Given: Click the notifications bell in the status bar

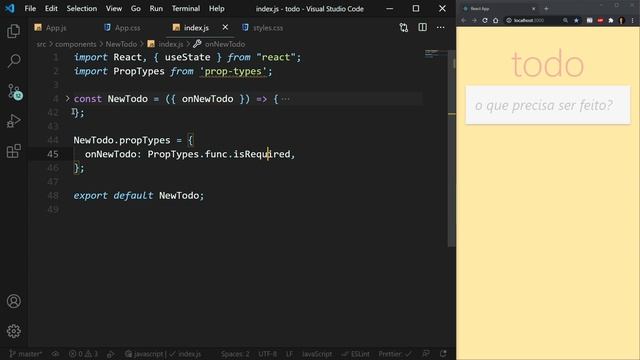Looking at the screenshot, I should [443, 354].
